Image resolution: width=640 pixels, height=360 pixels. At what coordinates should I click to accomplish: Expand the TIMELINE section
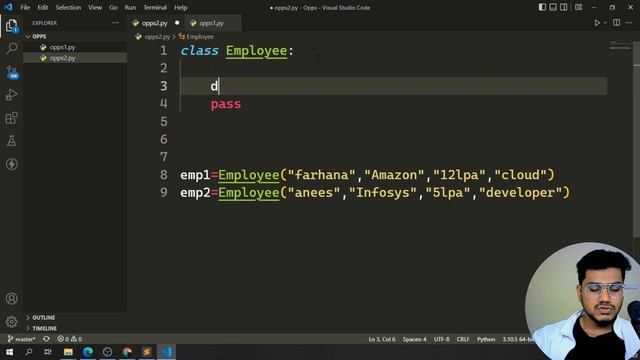tap(75, 328)
